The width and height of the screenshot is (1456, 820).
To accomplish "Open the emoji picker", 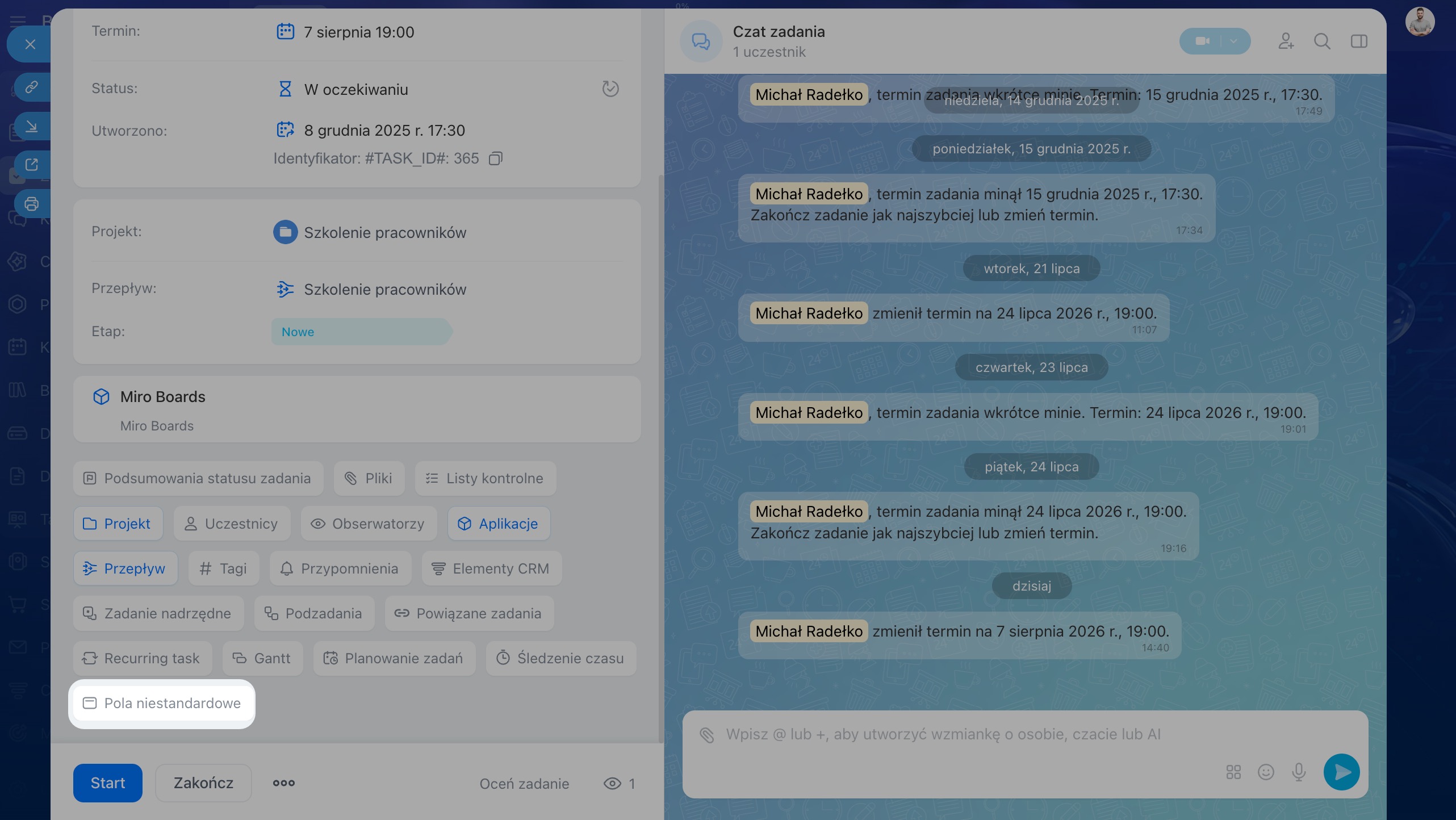I will [x=1266, y=772].
